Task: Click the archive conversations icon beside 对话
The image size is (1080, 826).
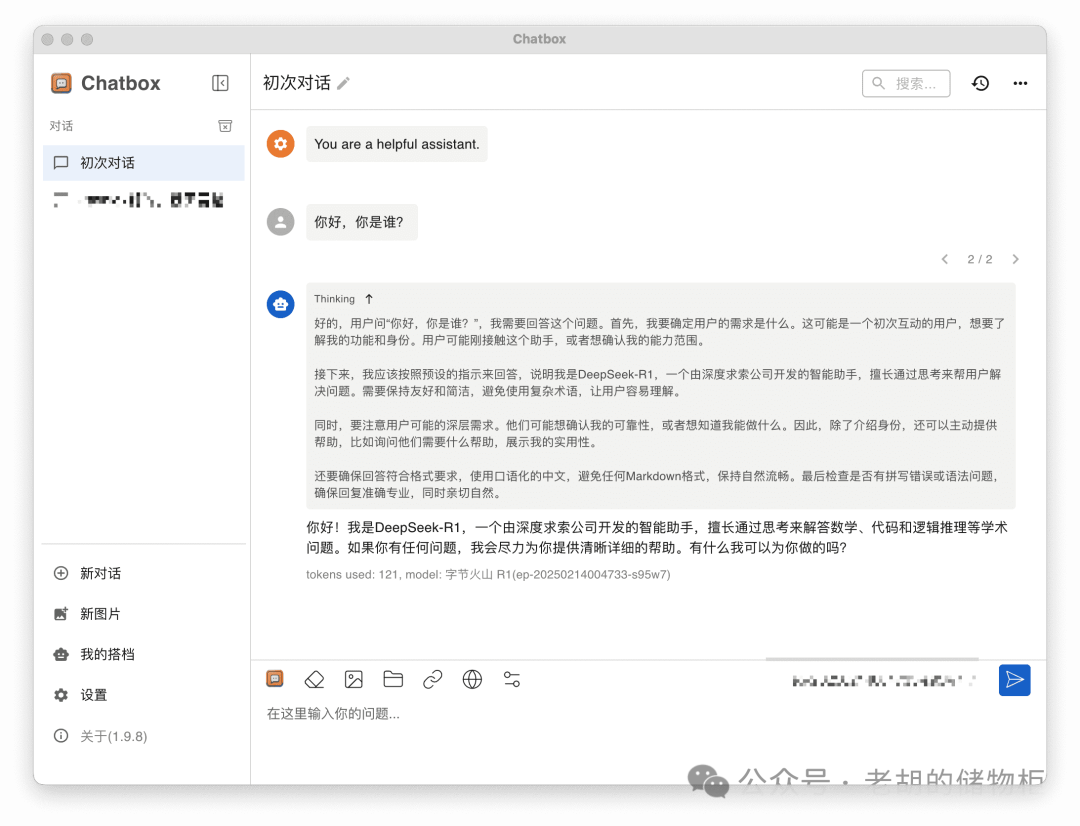Action: click(x=225, y=126)
